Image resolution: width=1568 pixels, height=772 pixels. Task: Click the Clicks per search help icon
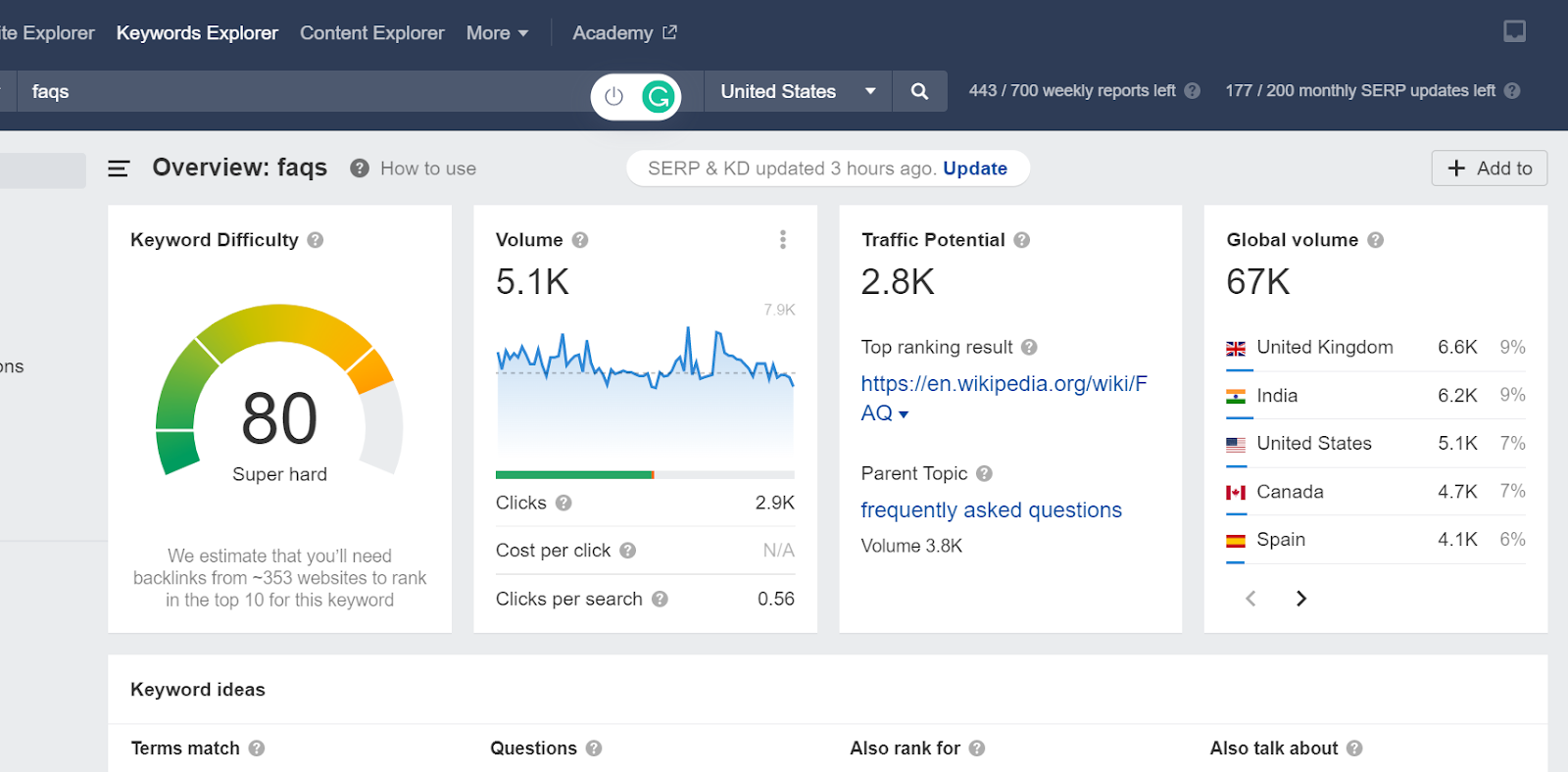click(660, 599)
